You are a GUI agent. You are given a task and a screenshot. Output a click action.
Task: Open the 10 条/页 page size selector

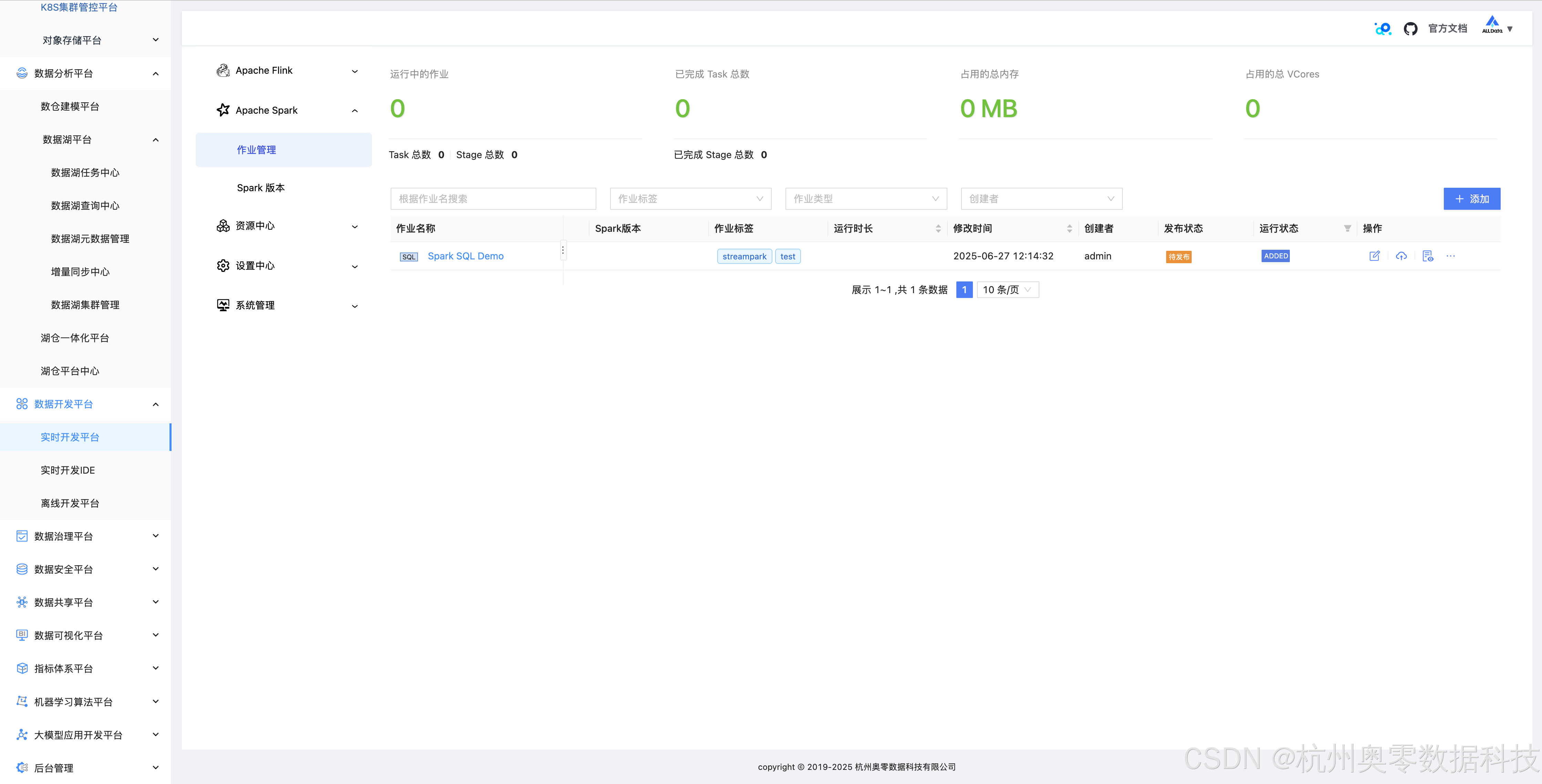[x=1007, y=290]
